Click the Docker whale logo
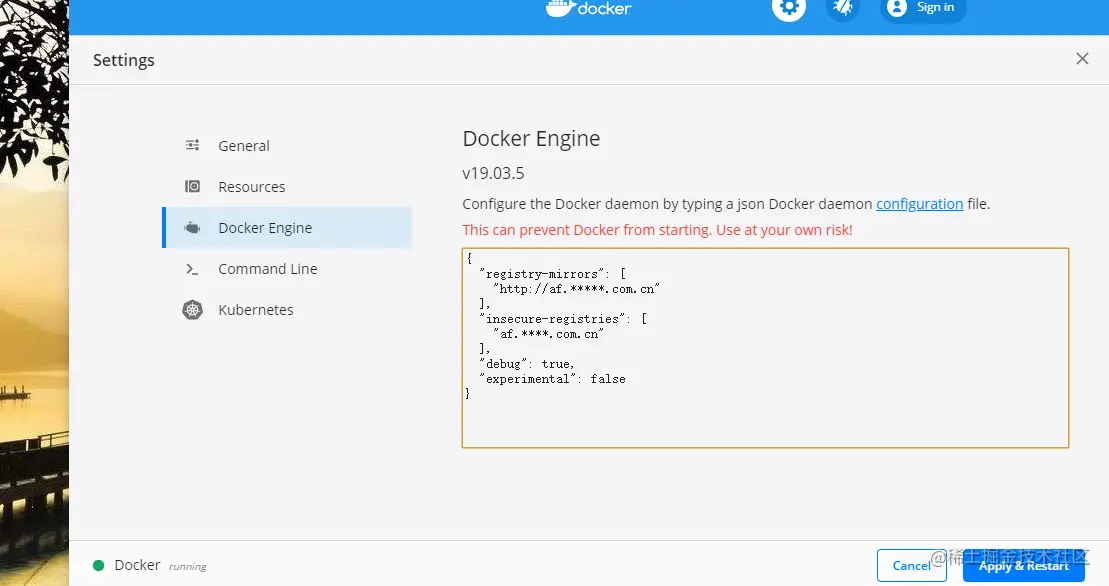The height and width of the screenshot is (586, 1109). 588,8
